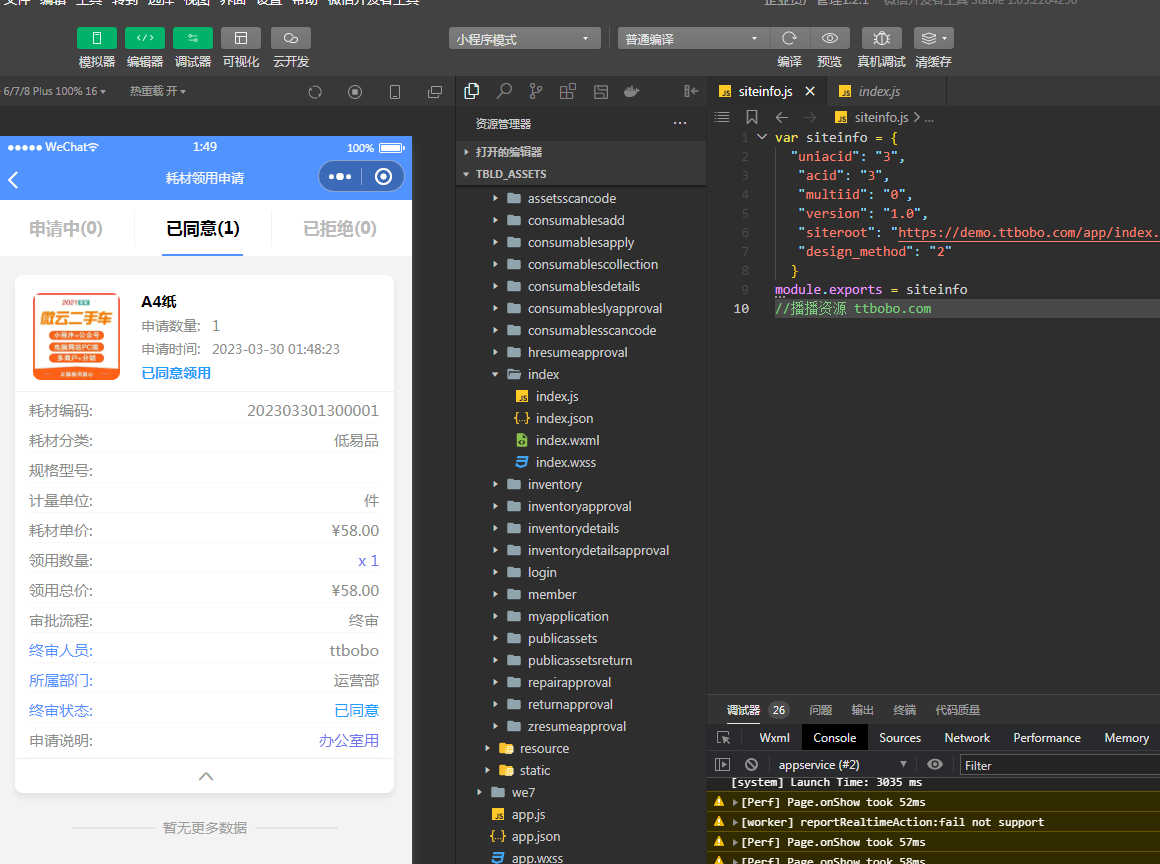Follow the demo.ttbobo.com siteroot link
The width and height of the screenshot is (1160, 864).
(x=1028, y=232)
